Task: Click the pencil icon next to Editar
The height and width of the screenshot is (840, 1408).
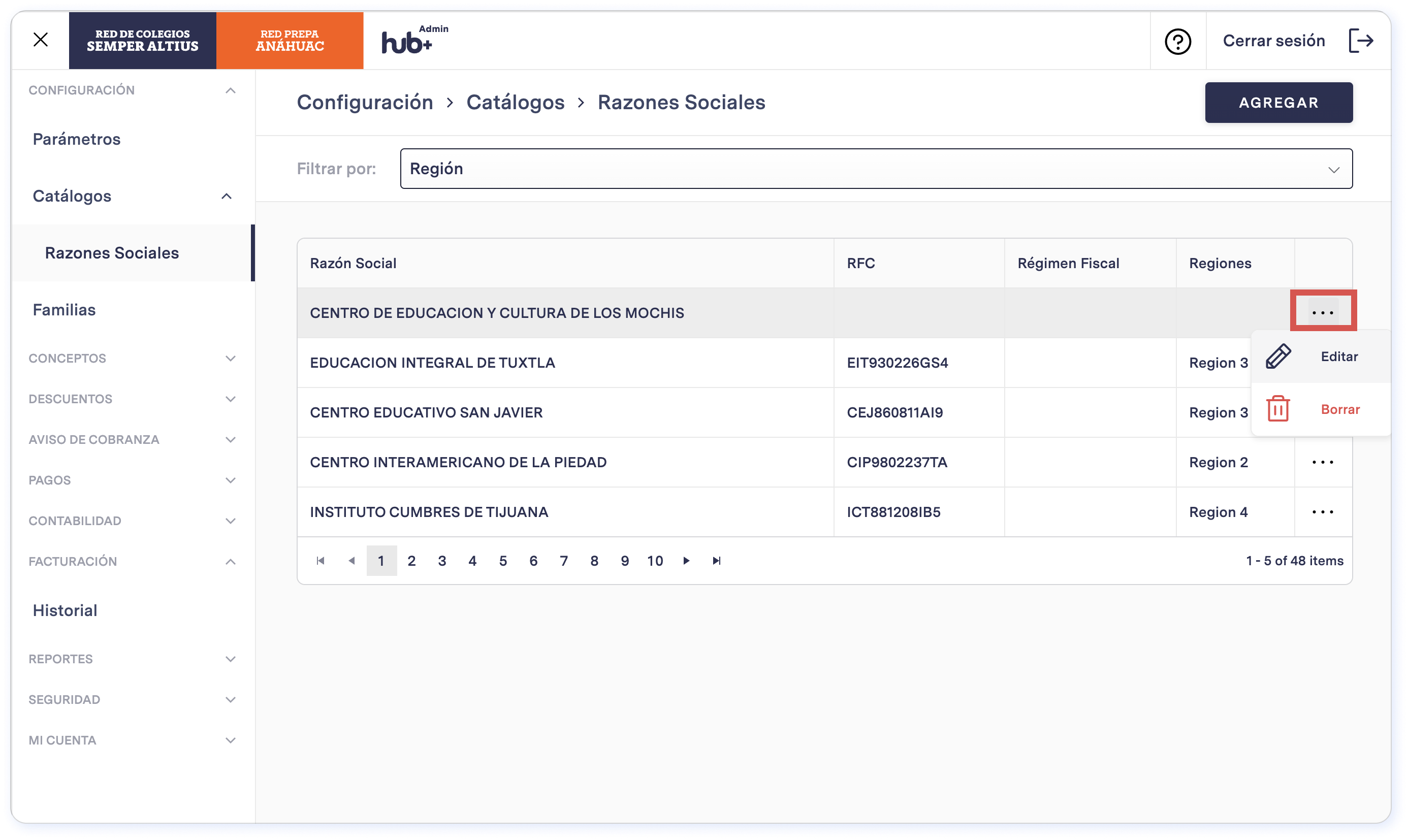Action: (x=1278, y=356)
